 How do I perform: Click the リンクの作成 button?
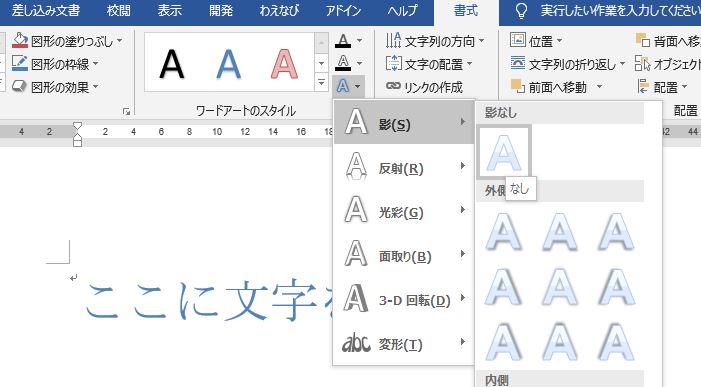point(424,87)
